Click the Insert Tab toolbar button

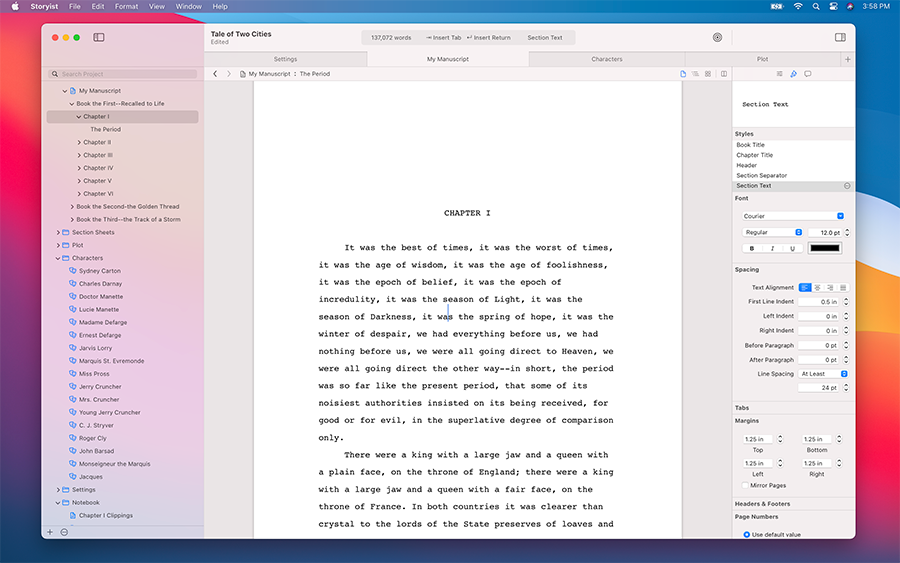tap(444, 37)
